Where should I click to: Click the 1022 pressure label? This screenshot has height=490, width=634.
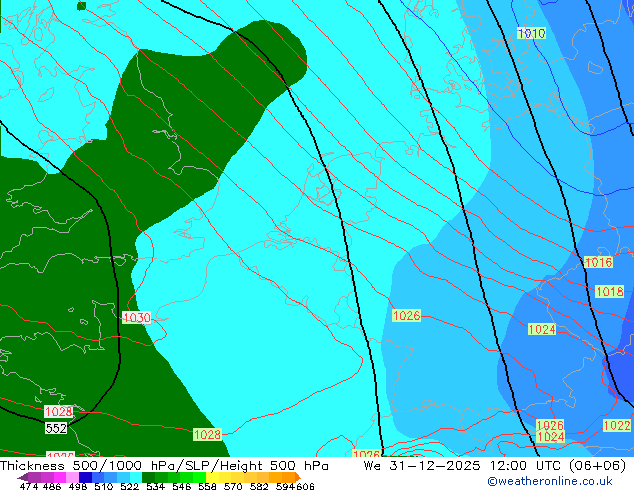pos(617,425)
